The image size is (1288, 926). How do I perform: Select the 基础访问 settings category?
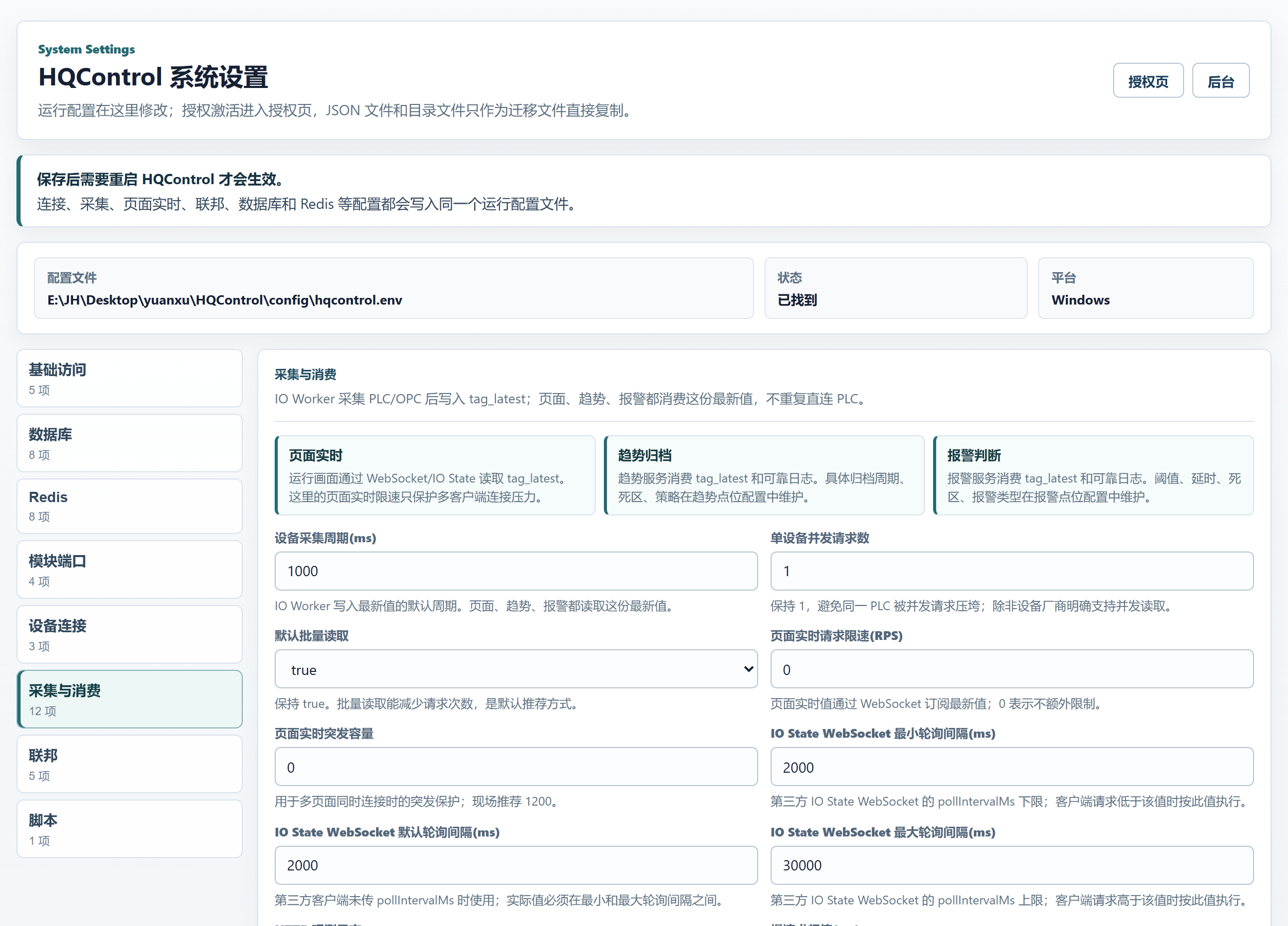130,378
